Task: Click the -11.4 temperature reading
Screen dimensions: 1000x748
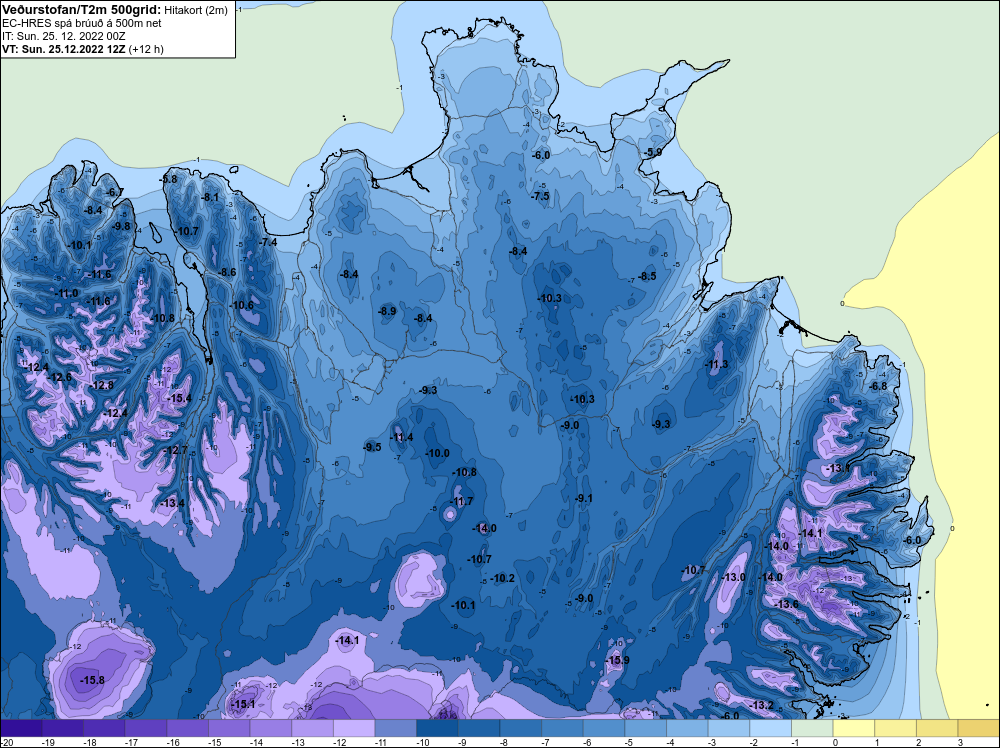Action: click(401, 437)
